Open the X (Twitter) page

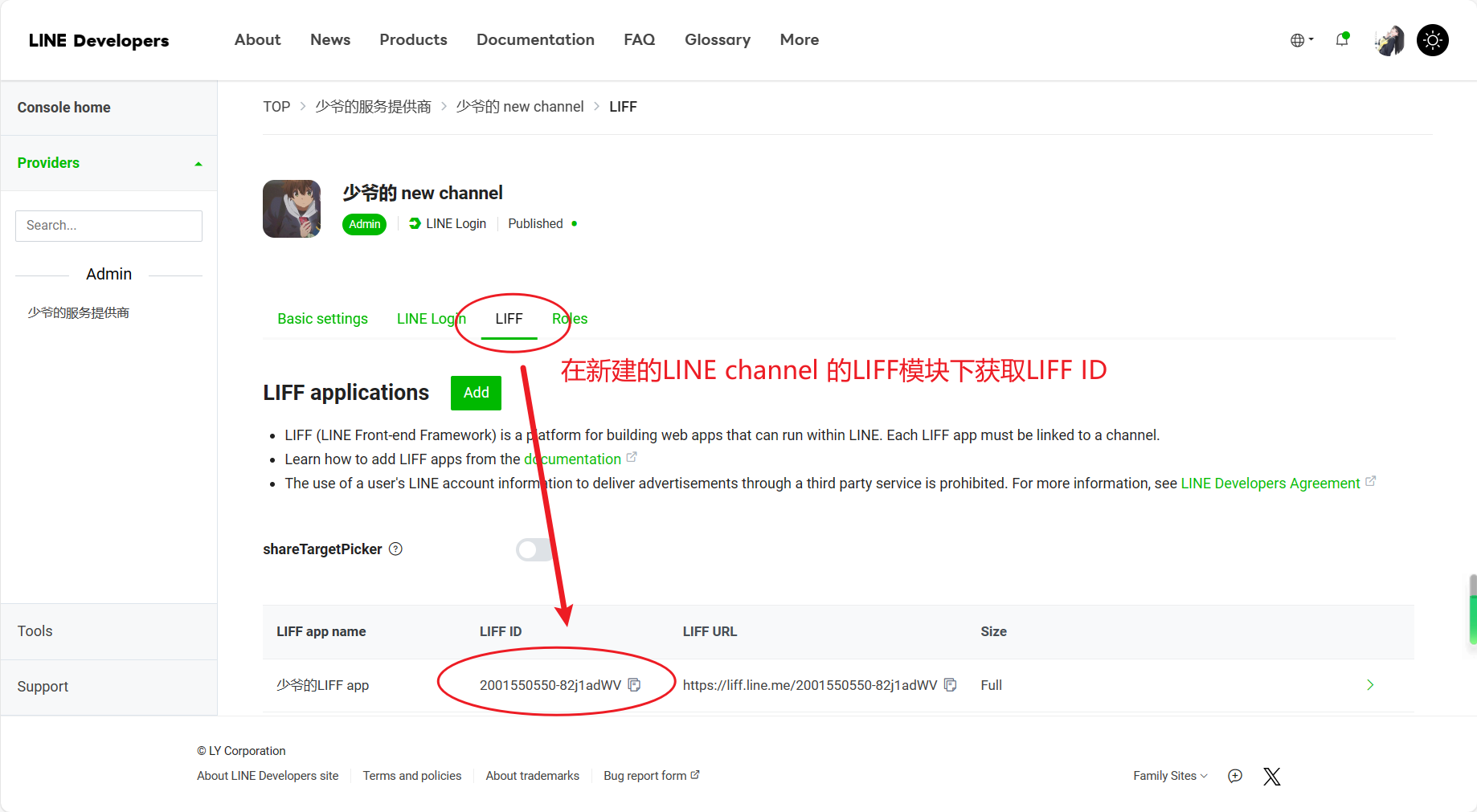click(x=1272, y=776)
